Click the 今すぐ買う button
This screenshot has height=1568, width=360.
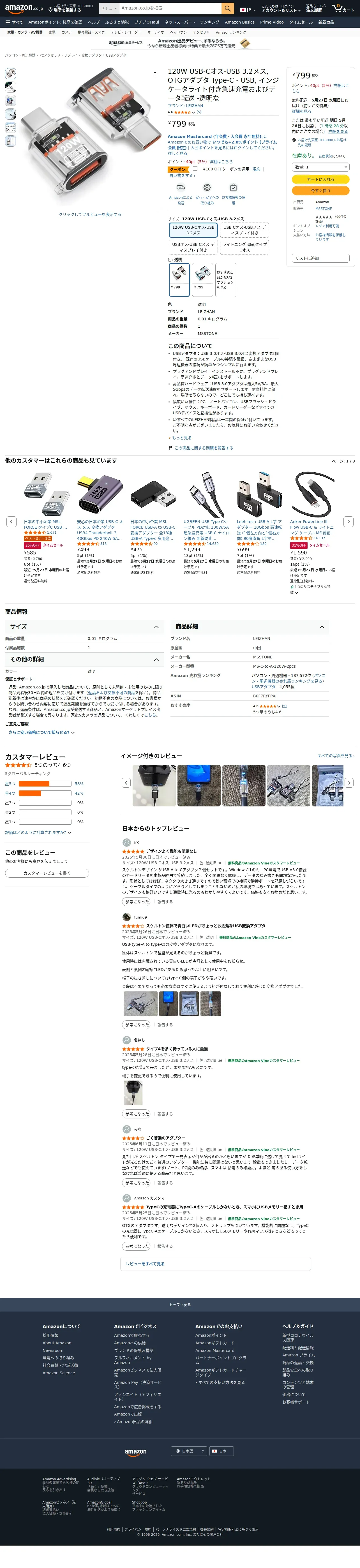click(x=320, y=191)
